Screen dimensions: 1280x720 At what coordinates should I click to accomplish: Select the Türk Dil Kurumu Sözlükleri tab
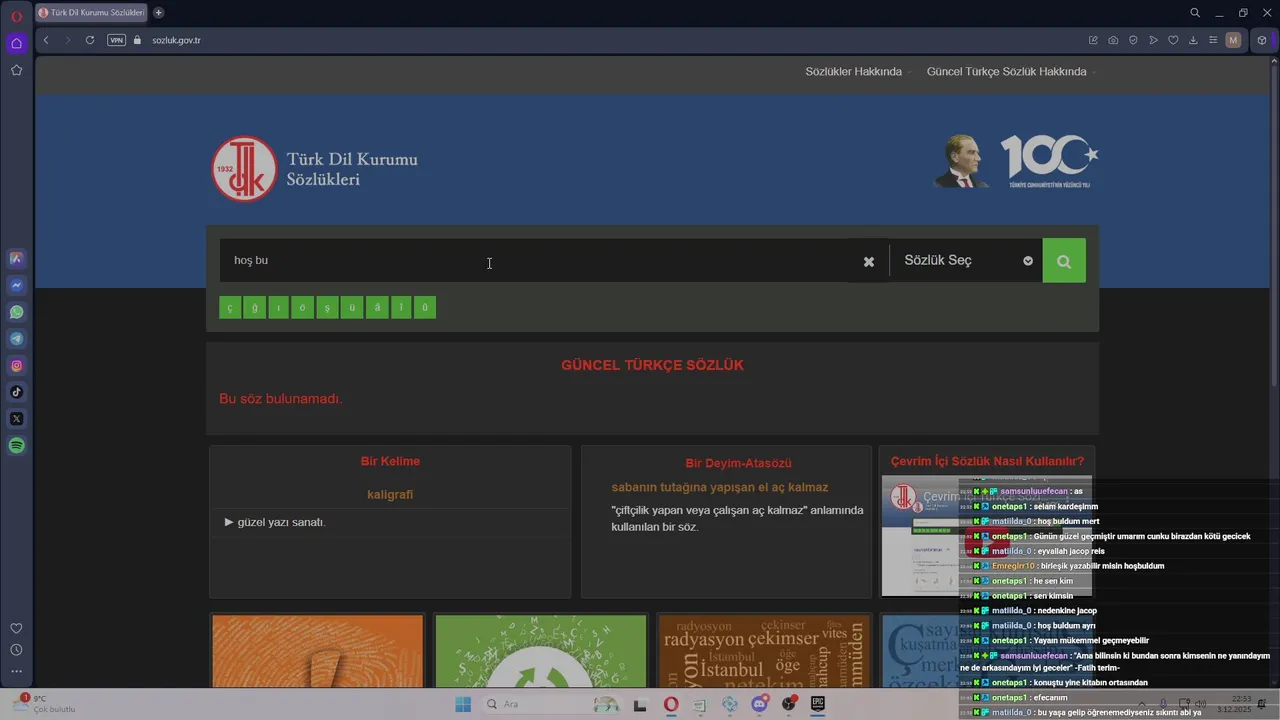[x=91, y=13]
